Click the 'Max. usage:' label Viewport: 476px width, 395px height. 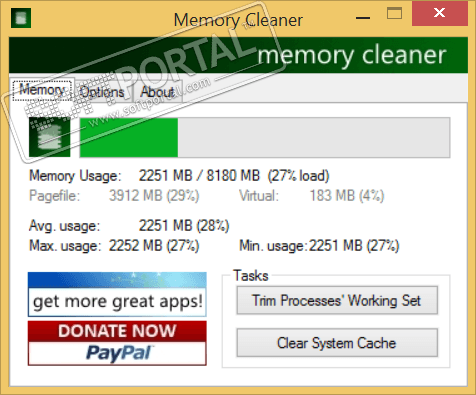coord(65,246)
